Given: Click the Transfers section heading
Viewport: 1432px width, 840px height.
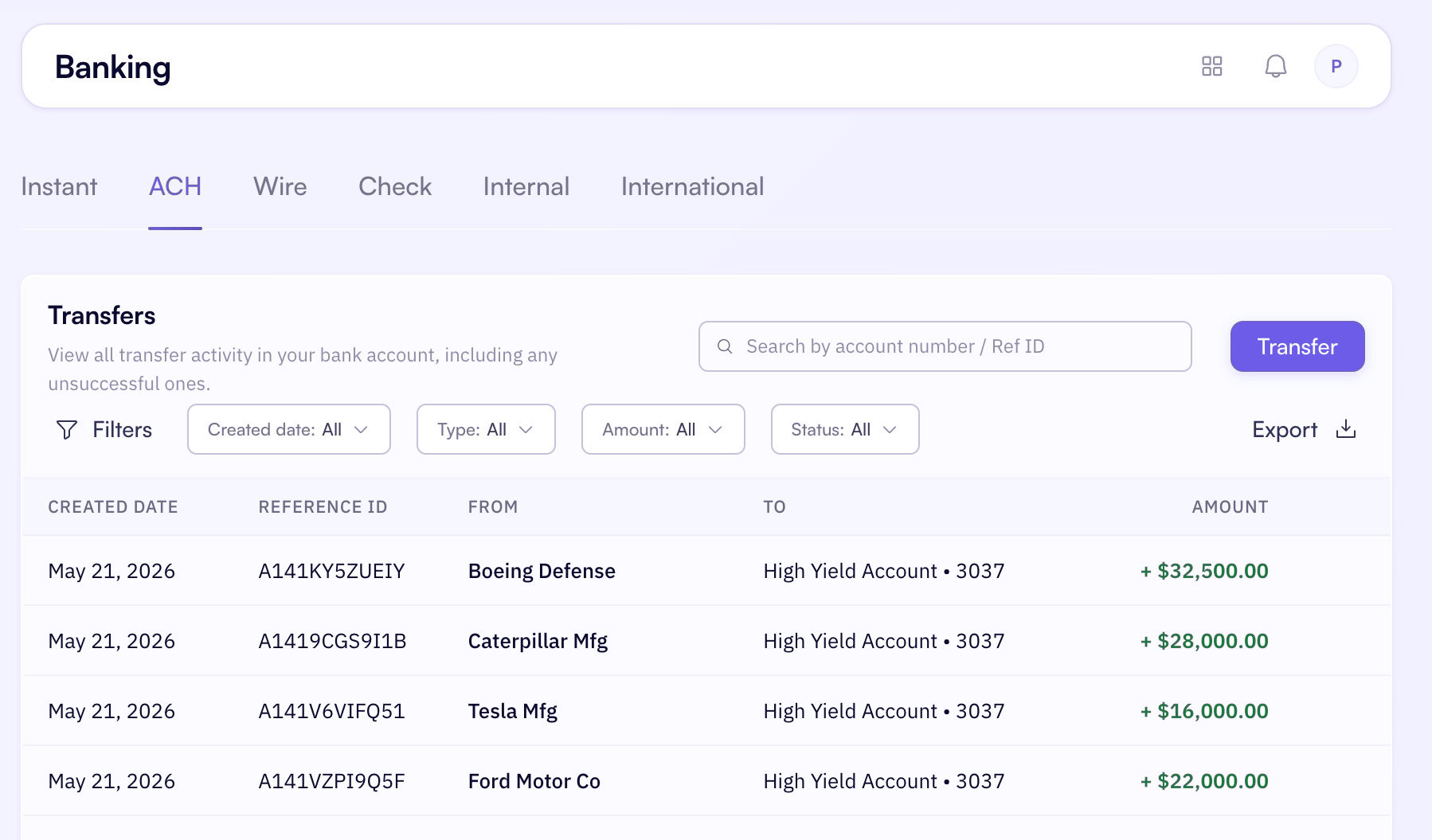Looking at the screenshot, I should point(102,315).
